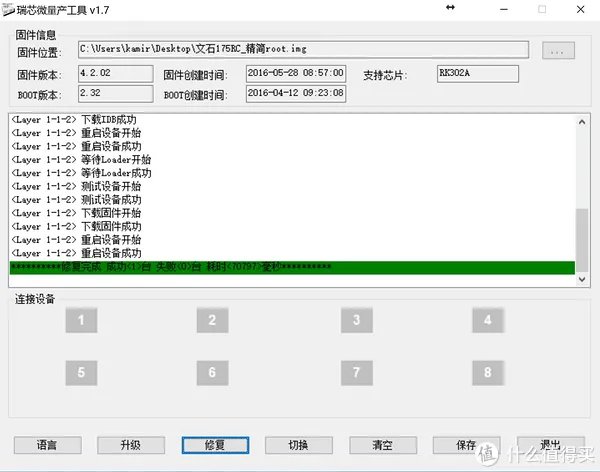Select log line 等待Loader开始
Image resolution: width=600 pixels, height=472 pixels.
(x=81, y=160)
